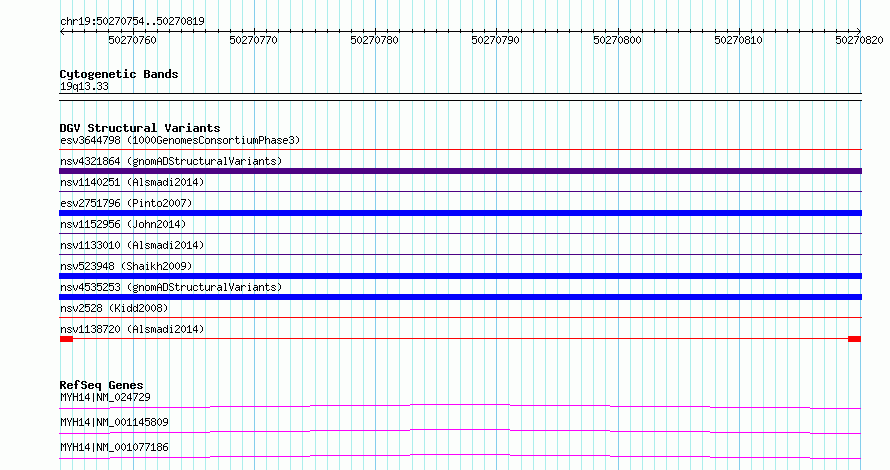Click ruler position 50270810
The height and width of the screenshot is (470, 890).
(738, 40)
